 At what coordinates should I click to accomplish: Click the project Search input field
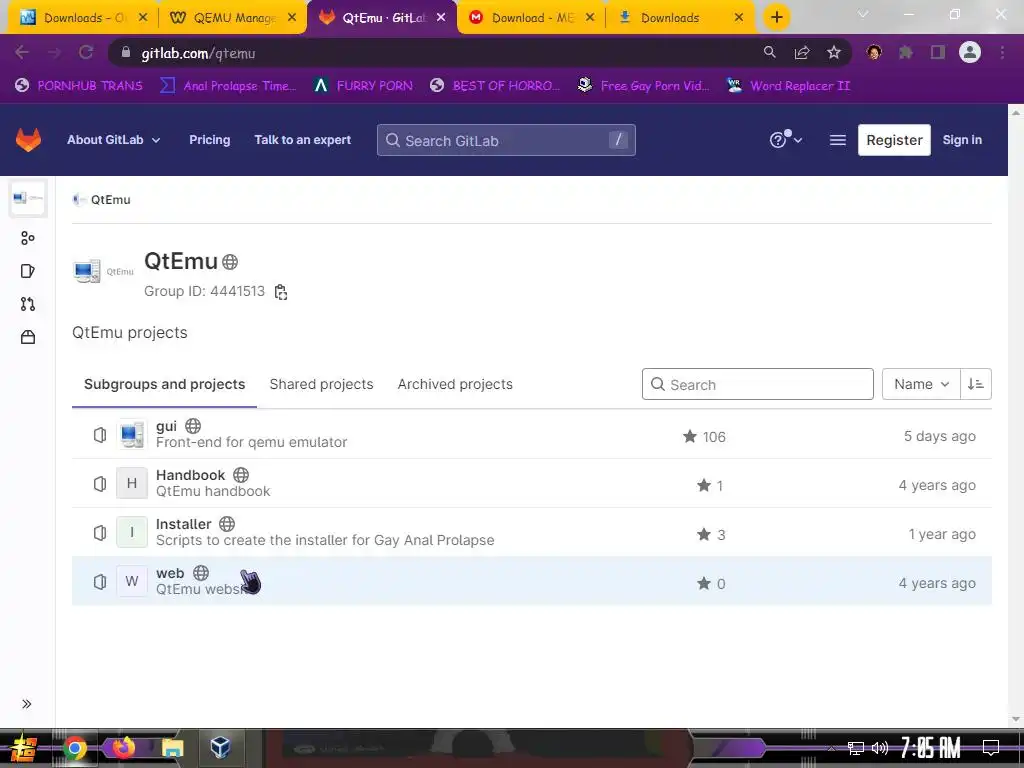point(758,384)
